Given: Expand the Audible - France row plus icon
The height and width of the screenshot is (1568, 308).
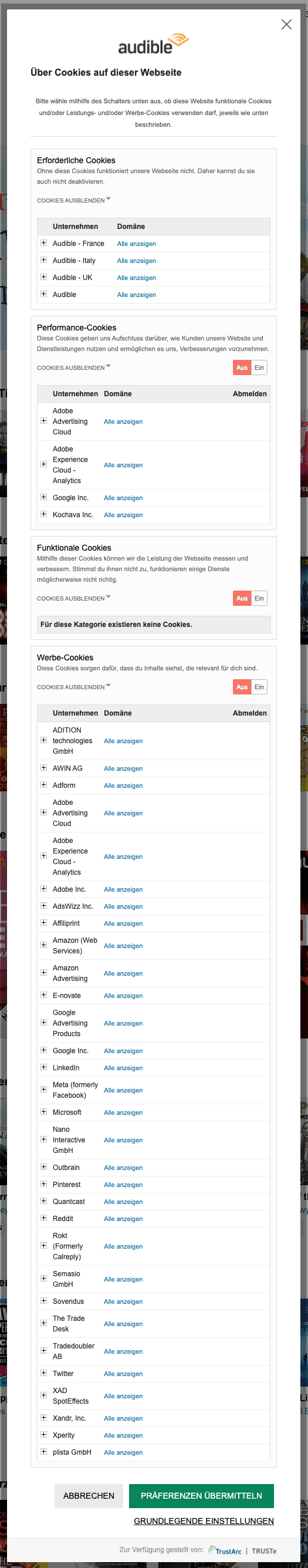Looking at the screenshot, I should 44,243.
